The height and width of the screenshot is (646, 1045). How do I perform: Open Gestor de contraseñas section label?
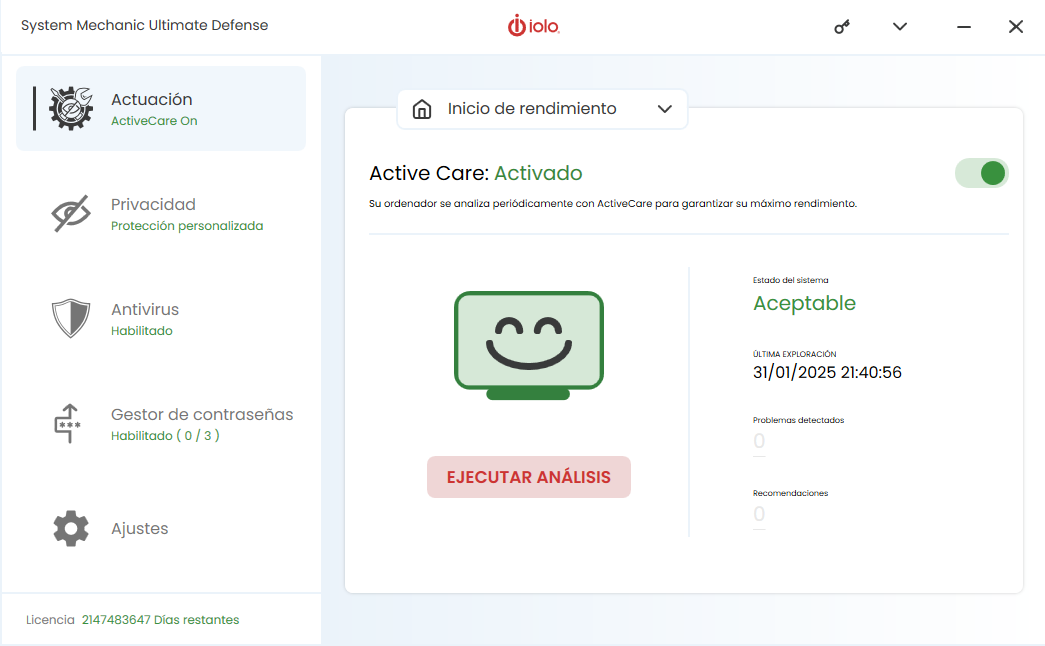coord(202,414)
